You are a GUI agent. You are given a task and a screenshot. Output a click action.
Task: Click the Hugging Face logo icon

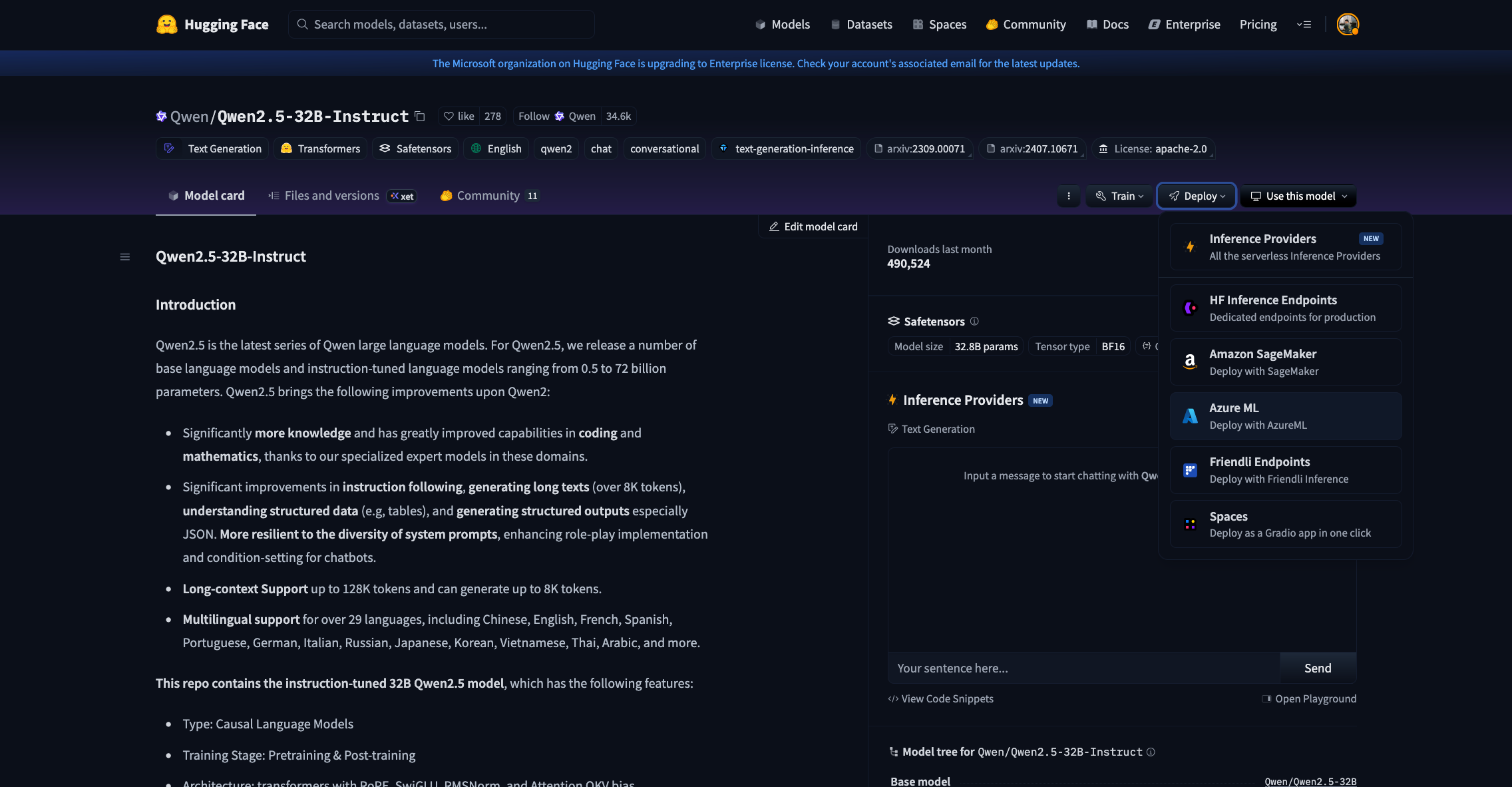(x=166, y=25)
